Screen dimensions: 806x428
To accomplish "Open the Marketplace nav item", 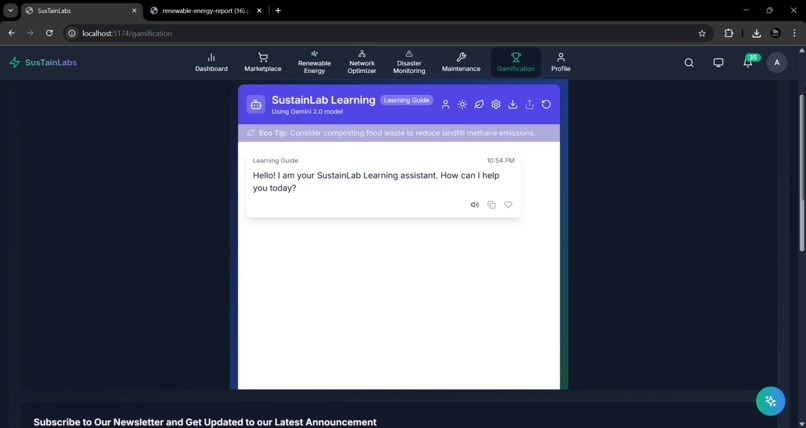I will pyautogui.click(x=263, y=63).
